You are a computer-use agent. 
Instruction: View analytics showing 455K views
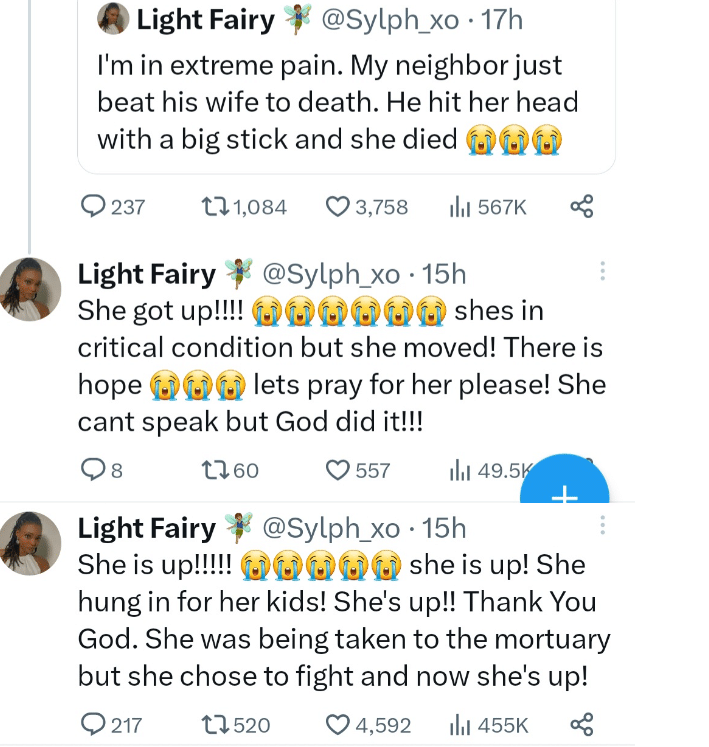pos(460,724)
